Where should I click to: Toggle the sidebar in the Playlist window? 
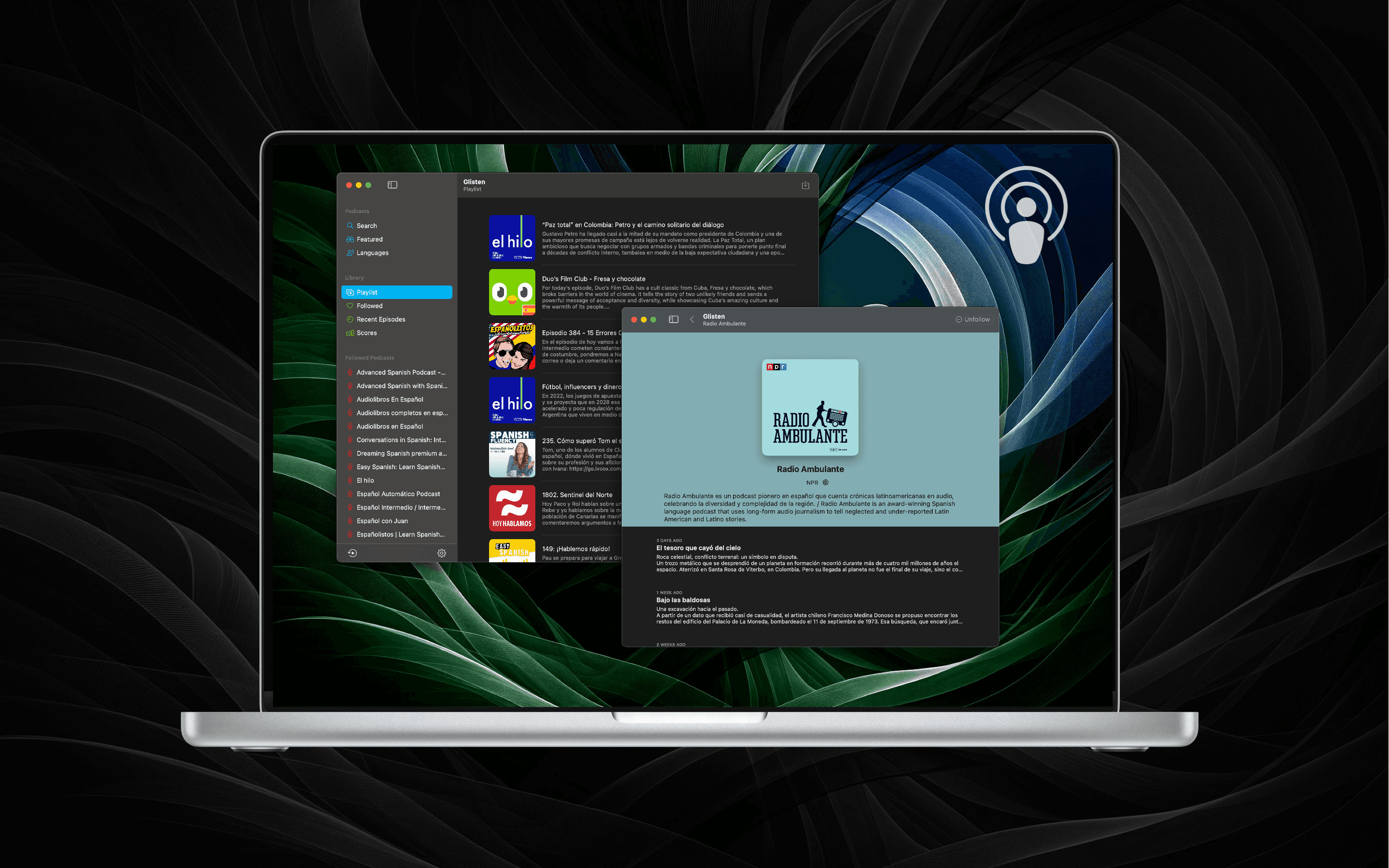(392, 185)
